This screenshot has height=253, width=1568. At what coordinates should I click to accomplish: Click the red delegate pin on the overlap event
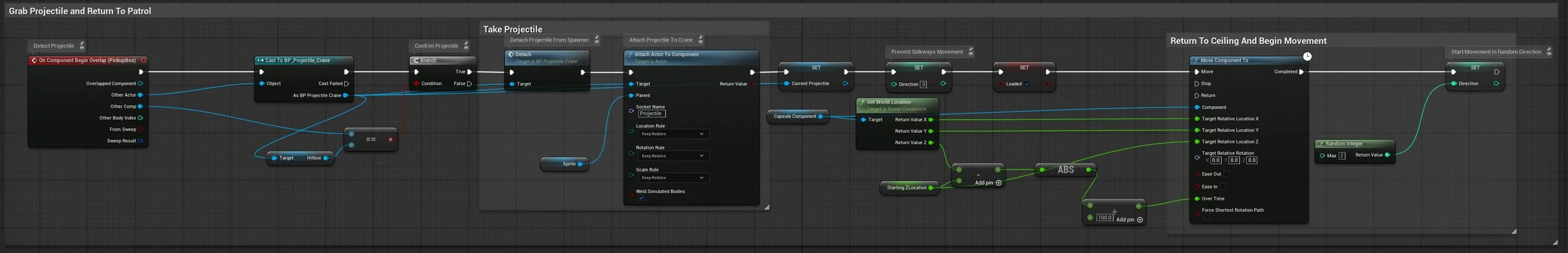(x=144, y=60)
